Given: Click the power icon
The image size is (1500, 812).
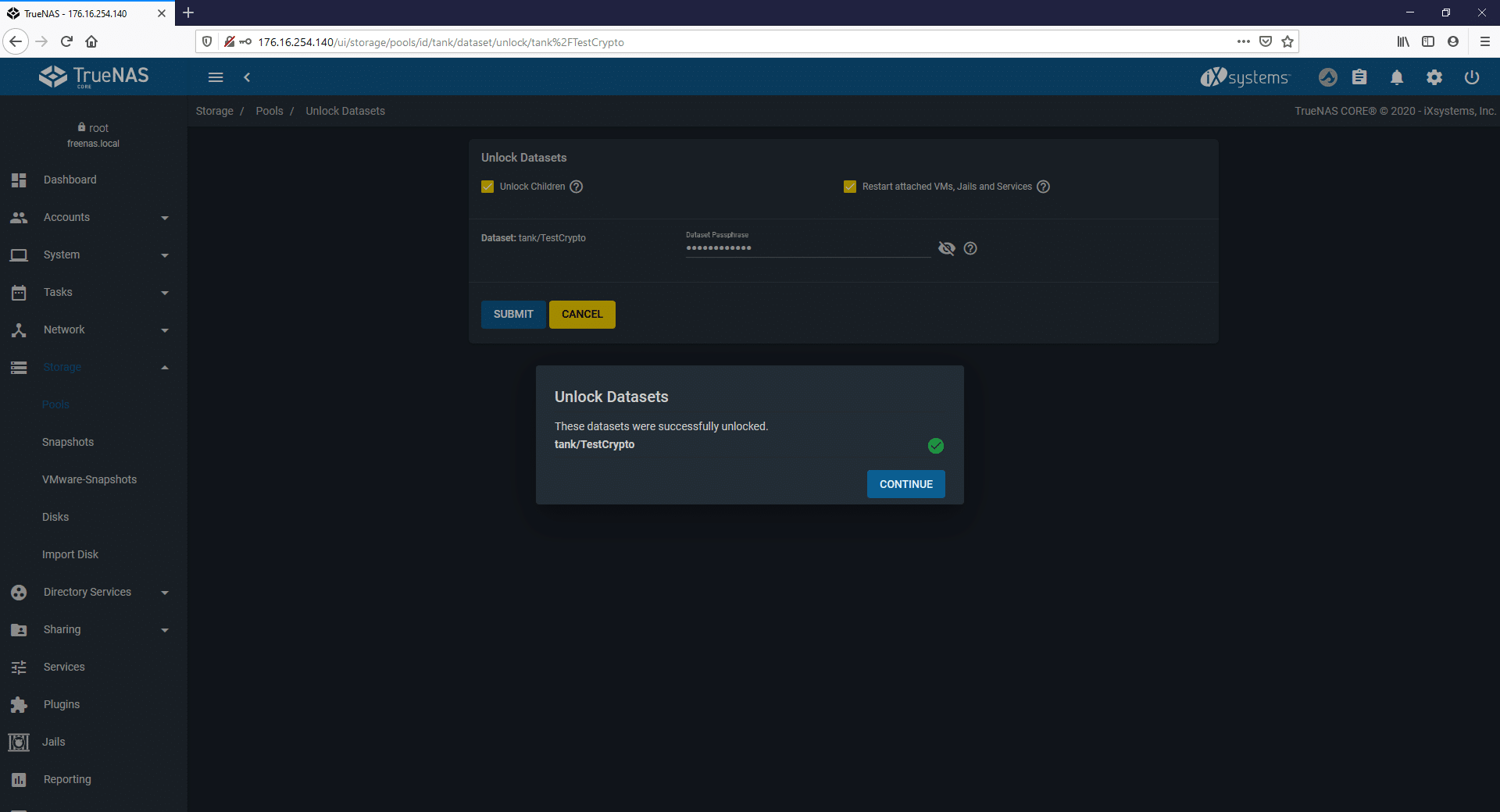Looking at the screenshot, I should 1472,77.
